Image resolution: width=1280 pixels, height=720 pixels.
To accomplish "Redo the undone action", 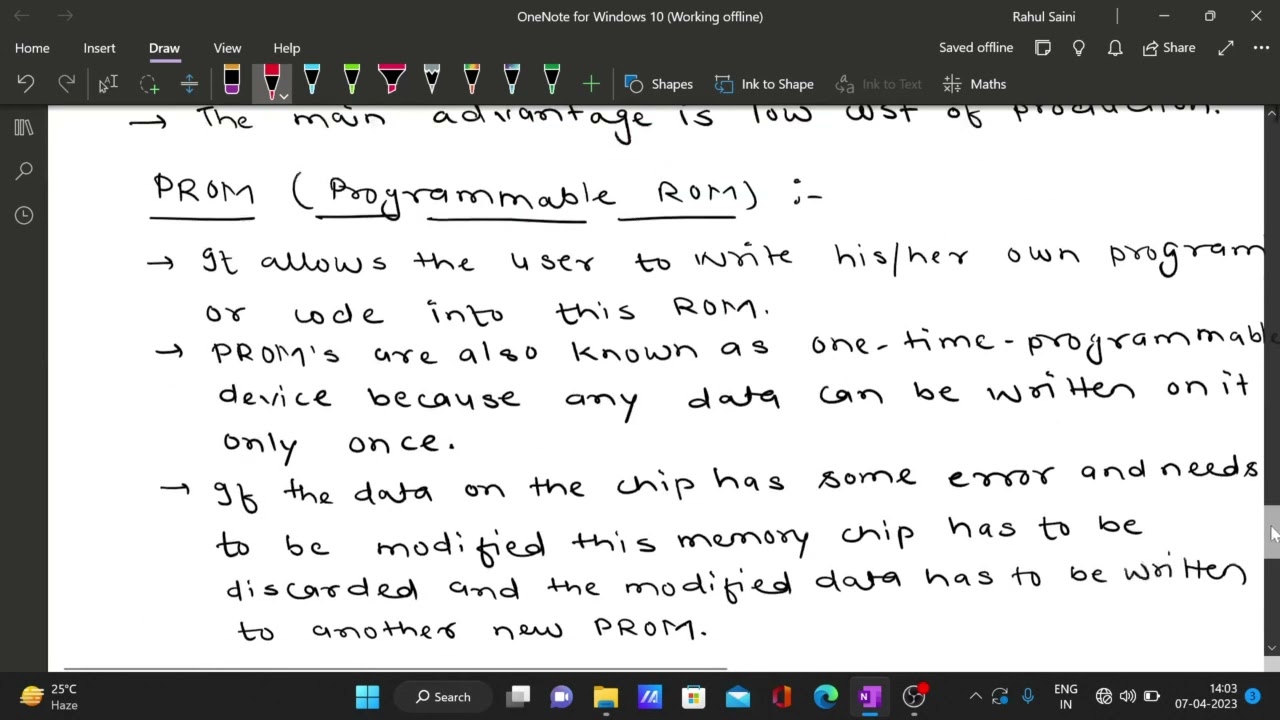I will click(66, 84).
